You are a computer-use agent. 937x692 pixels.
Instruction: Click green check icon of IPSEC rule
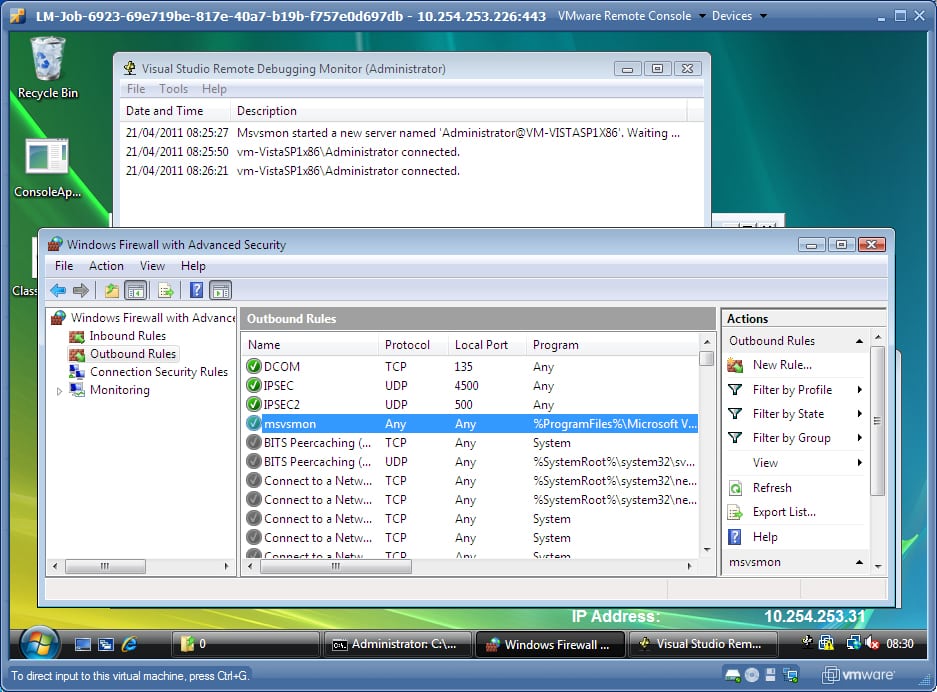click(x=254, y=385)
